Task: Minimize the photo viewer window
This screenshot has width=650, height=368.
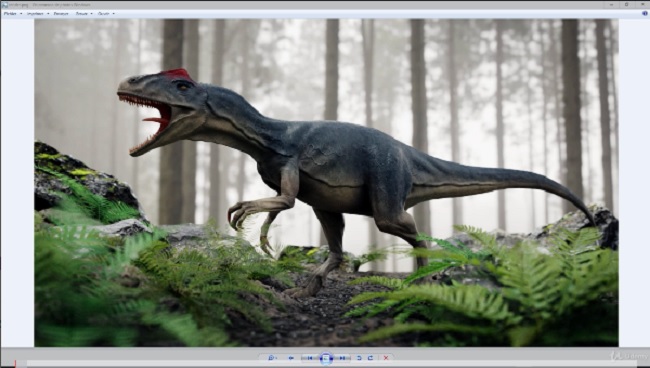Action: tap(612, 5)
